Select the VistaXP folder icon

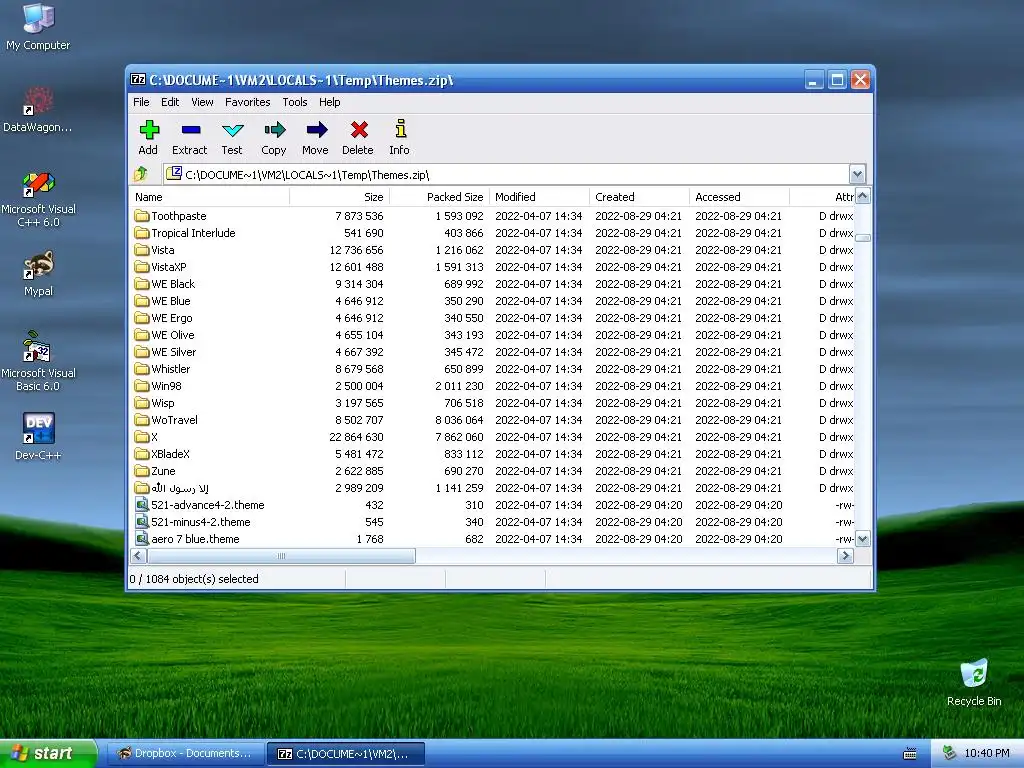pos(142,266)
